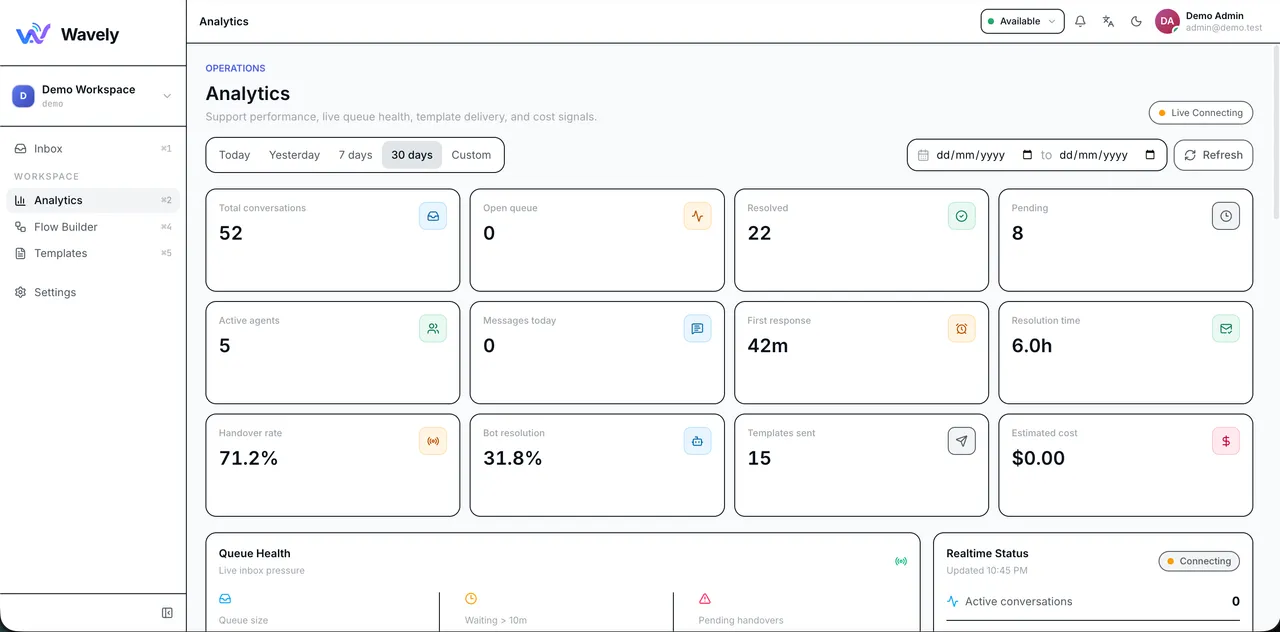Click the Resolution time value 6.0h

(x=1032, y=346)
